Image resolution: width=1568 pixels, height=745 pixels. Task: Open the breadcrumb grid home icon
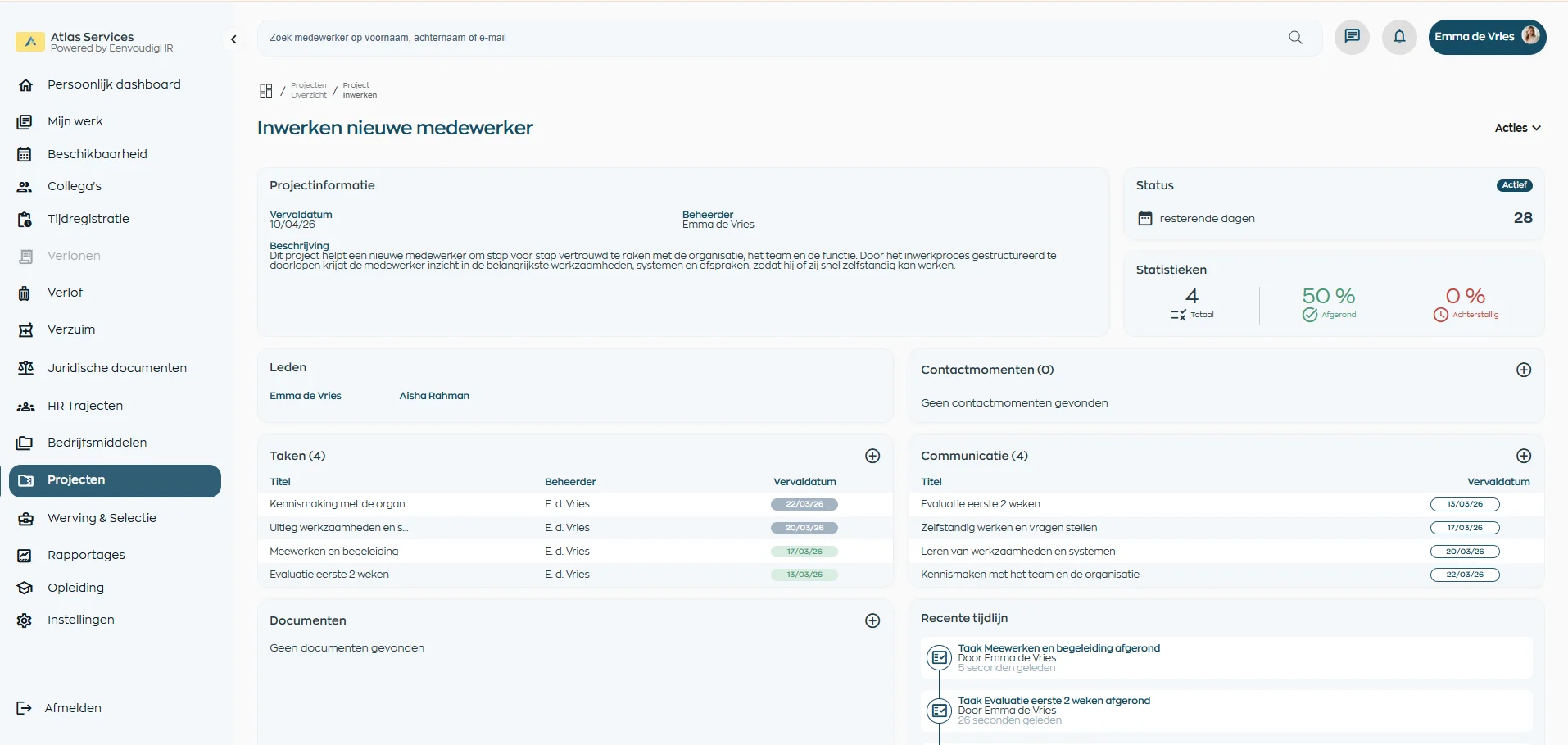coord(265,90)
